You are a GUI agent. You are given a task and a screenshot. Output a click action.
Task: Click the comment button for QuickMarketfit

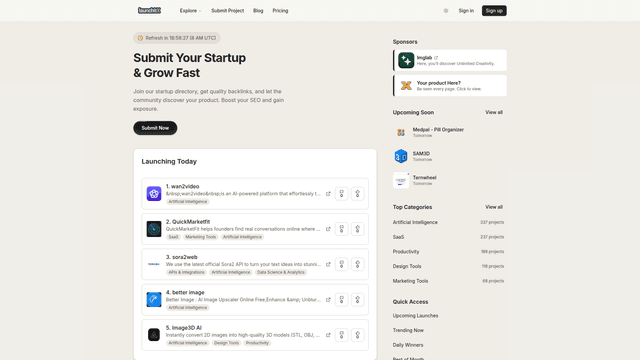[342, 229]
